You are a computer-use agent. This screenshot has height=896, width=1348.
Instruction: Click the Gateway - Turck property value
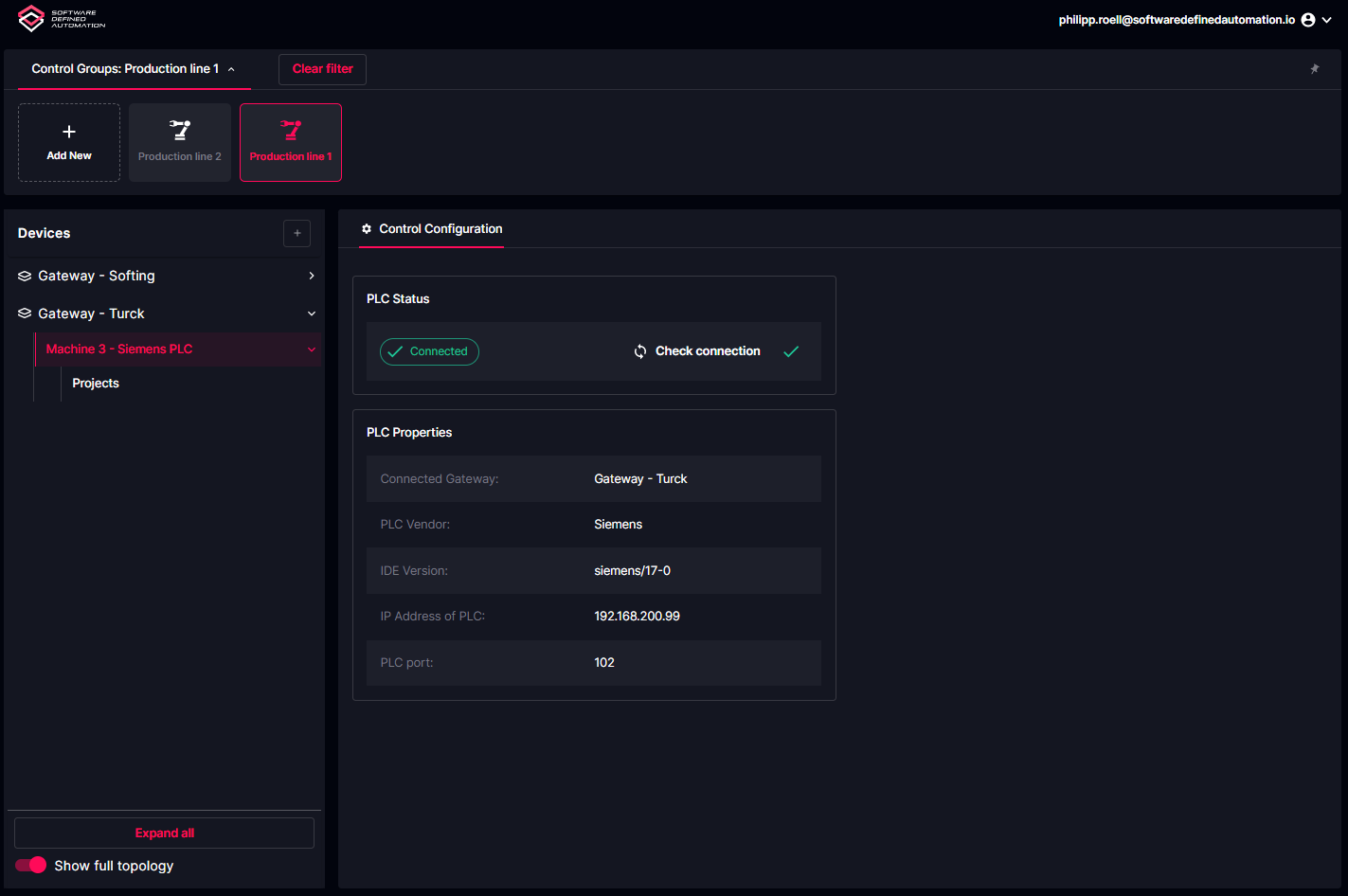click(x=640, y=479)
